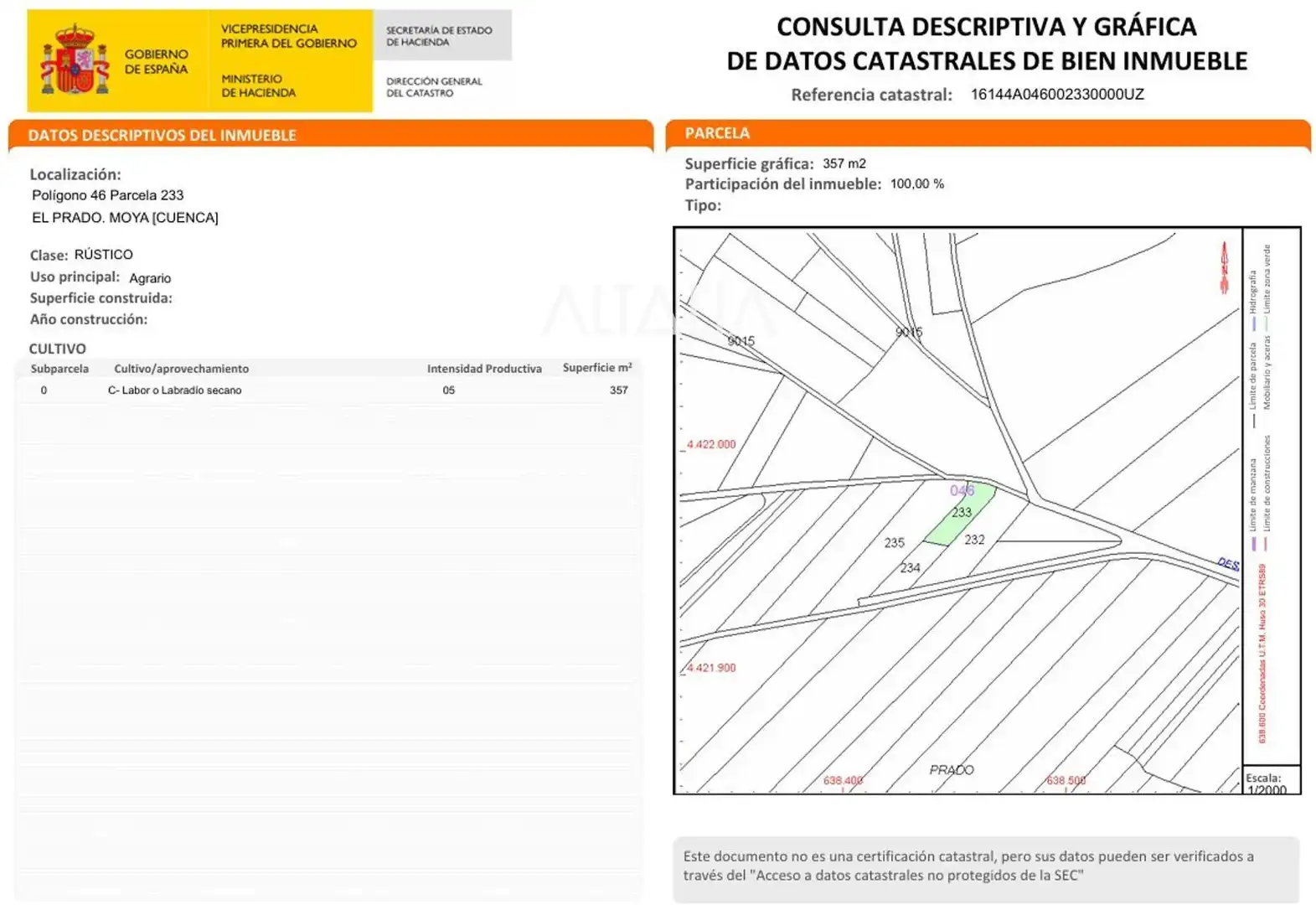1316x905 pixels.
Task: Click "Cultivo/aprovechamiento" column header
Action: pos(182,369)
